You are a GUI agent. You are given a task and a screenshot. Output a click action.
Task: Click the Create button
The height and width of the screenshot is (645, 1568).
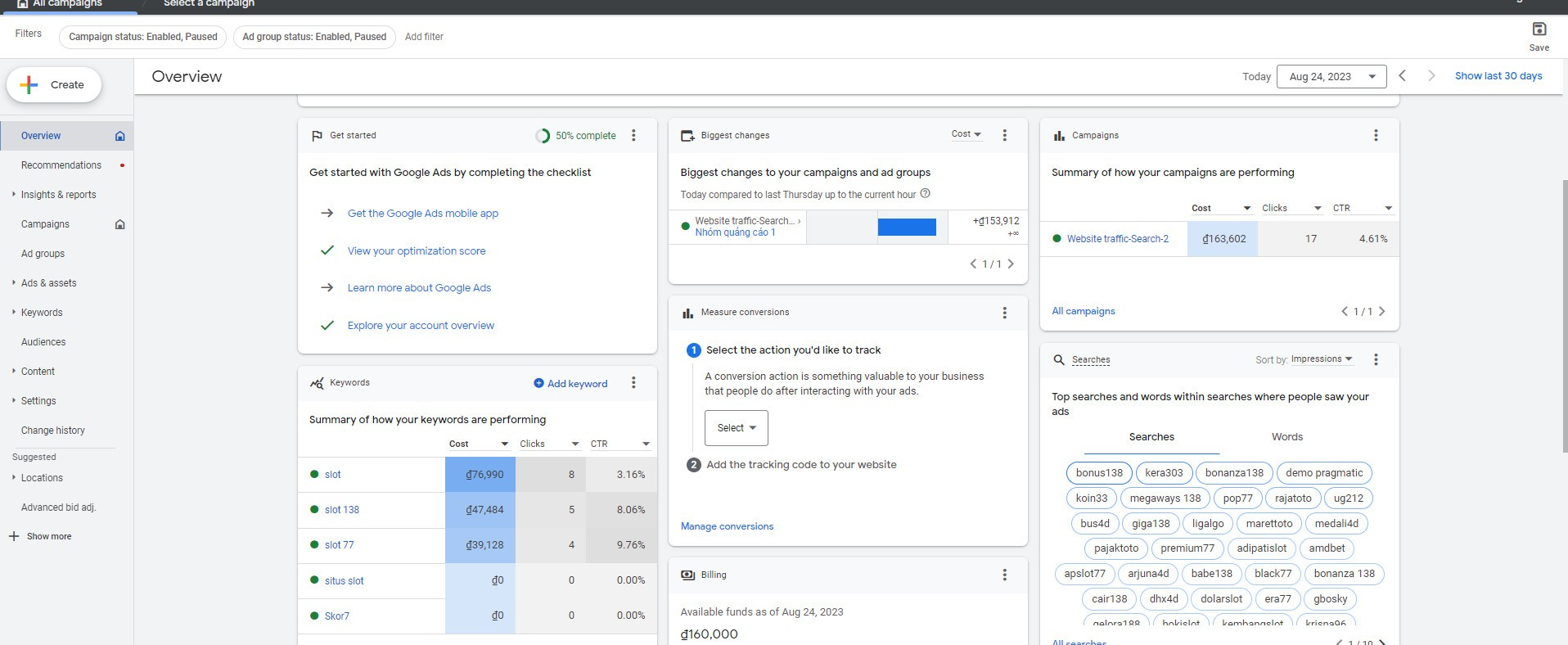point(54,85)
